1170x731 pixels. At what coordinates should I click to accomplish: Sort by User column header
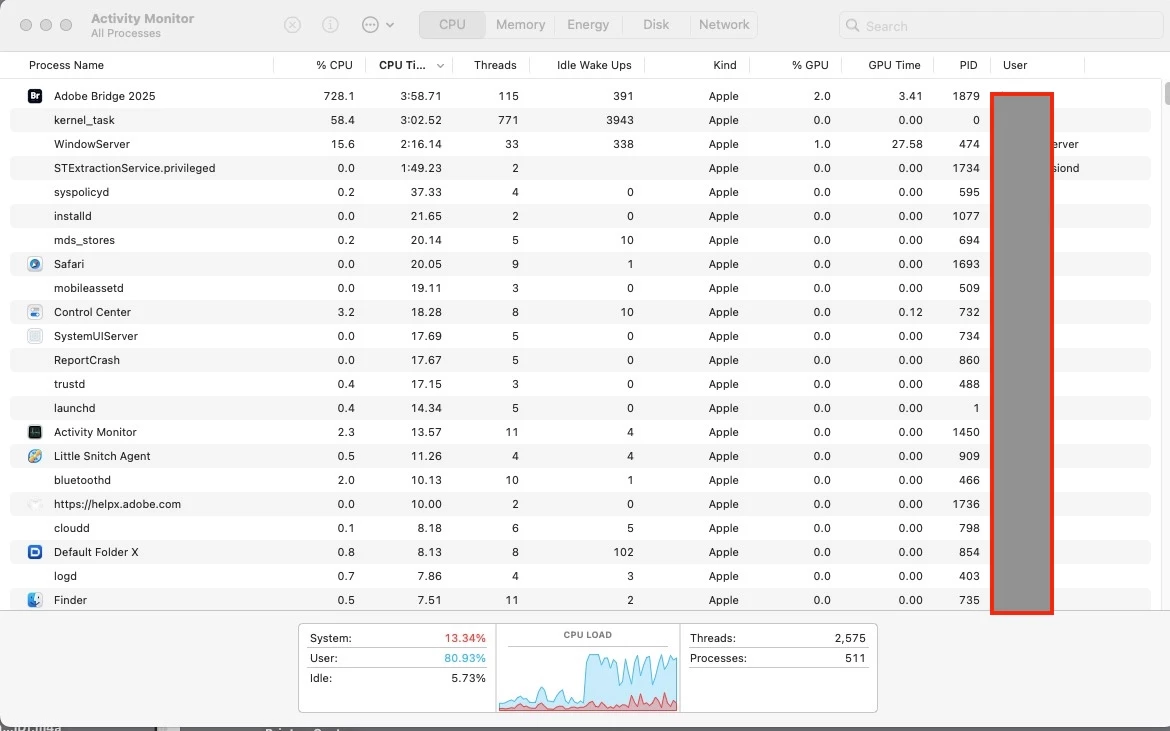(1015, 65)
